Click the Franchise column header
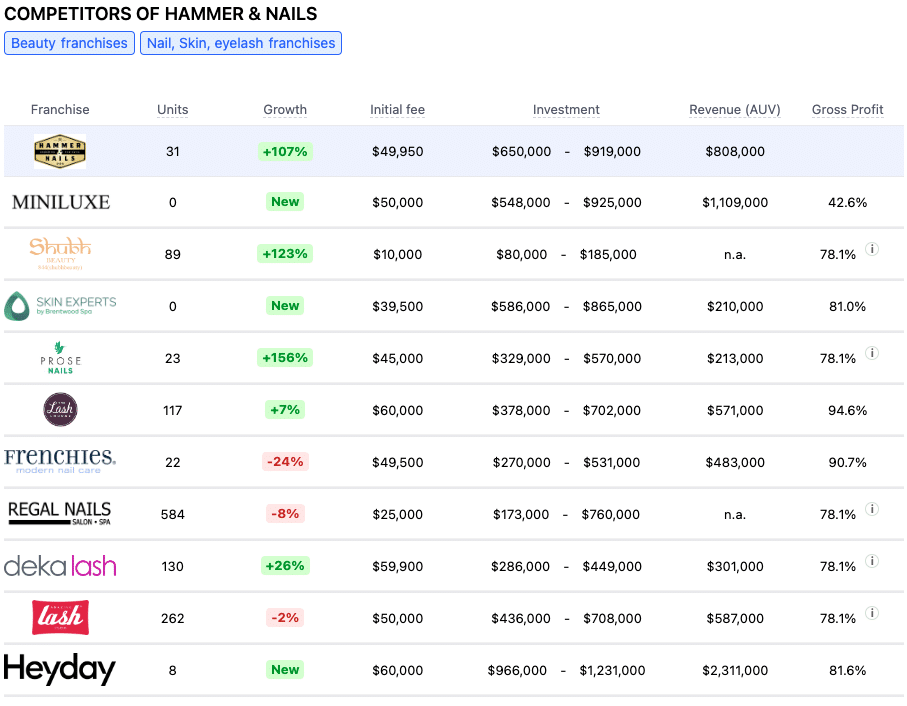The image size is (907, 706). coord(60,110)
